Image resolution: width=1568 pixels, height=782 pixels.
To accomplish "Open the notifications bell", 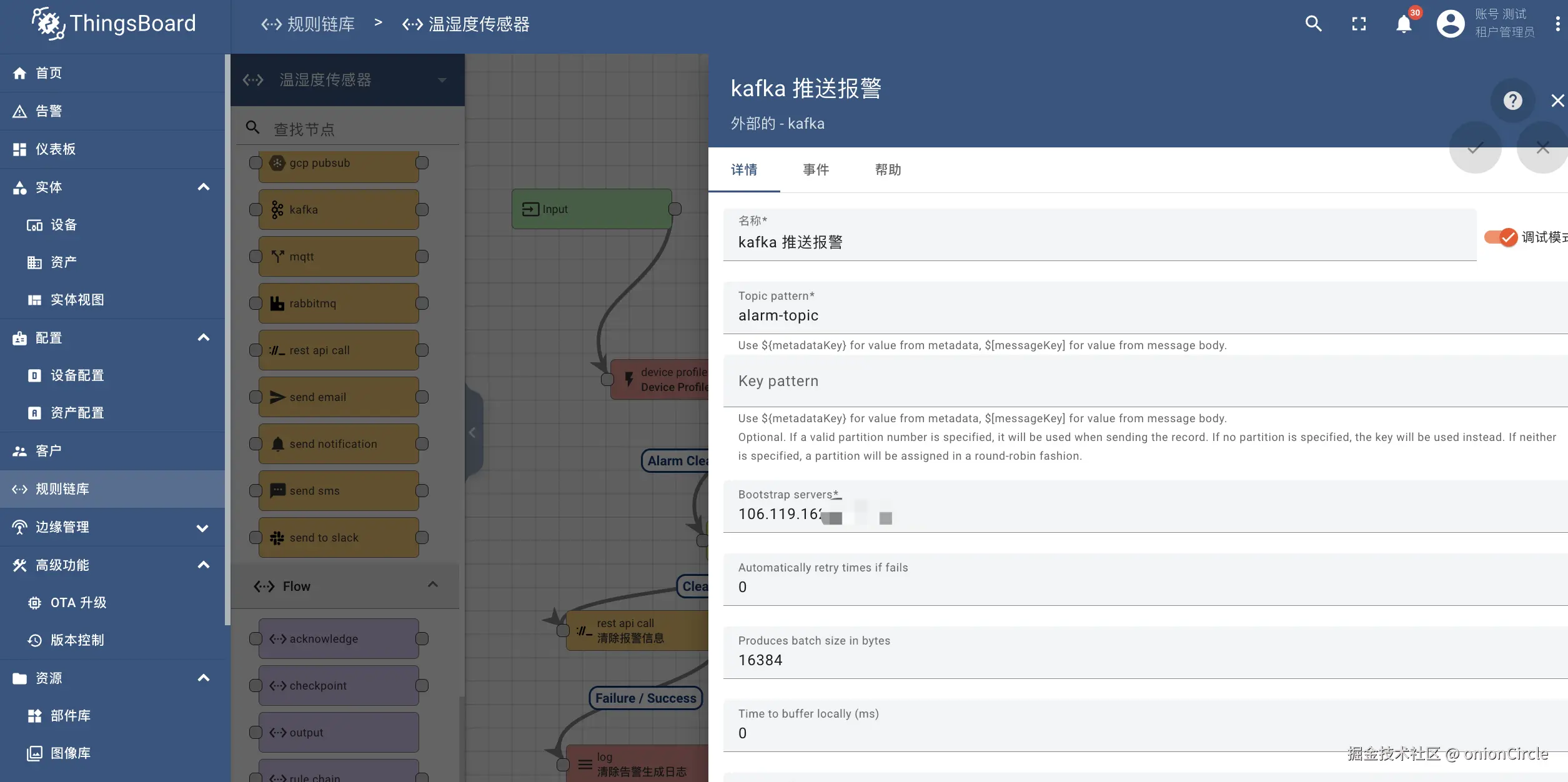I will click(1404, 24).
